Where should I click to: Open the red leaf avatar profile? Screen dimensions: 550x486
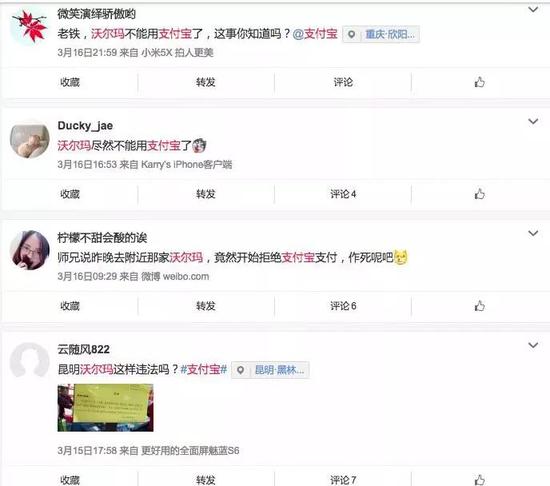pyautogui.click(x=29, y=26)
